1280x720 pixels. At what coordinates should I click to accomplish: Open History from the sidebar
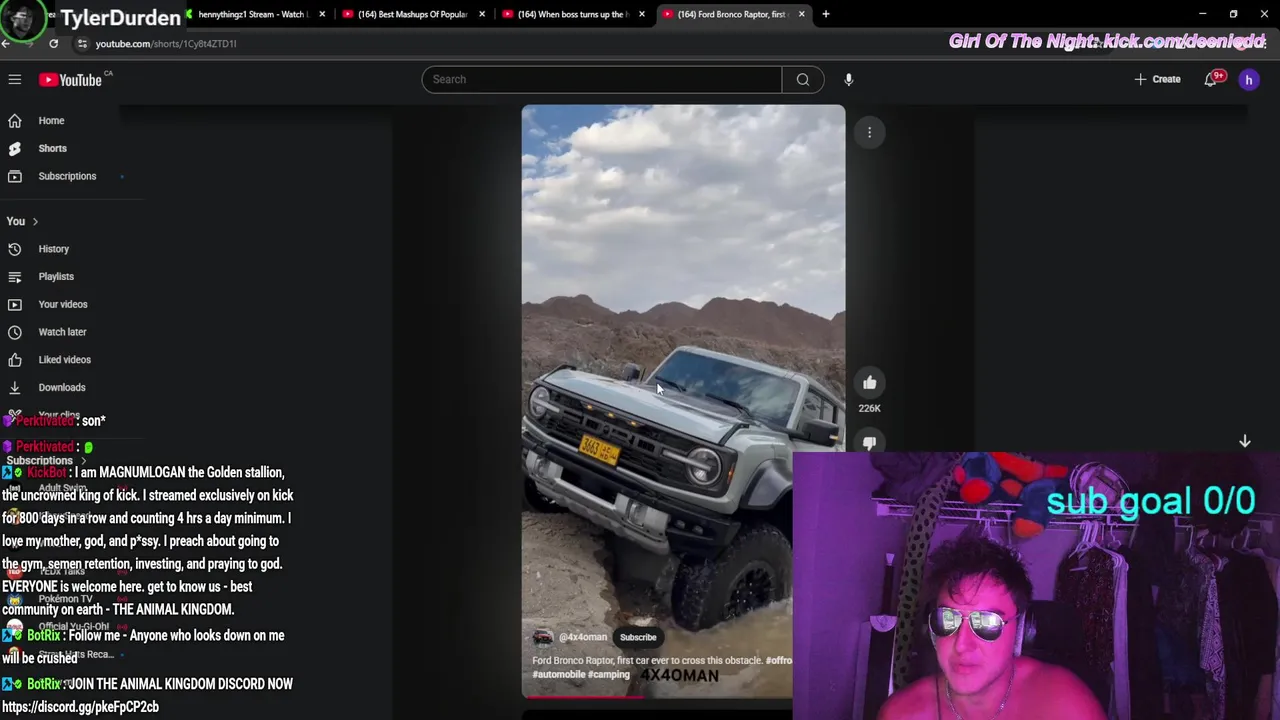(54, 249)
